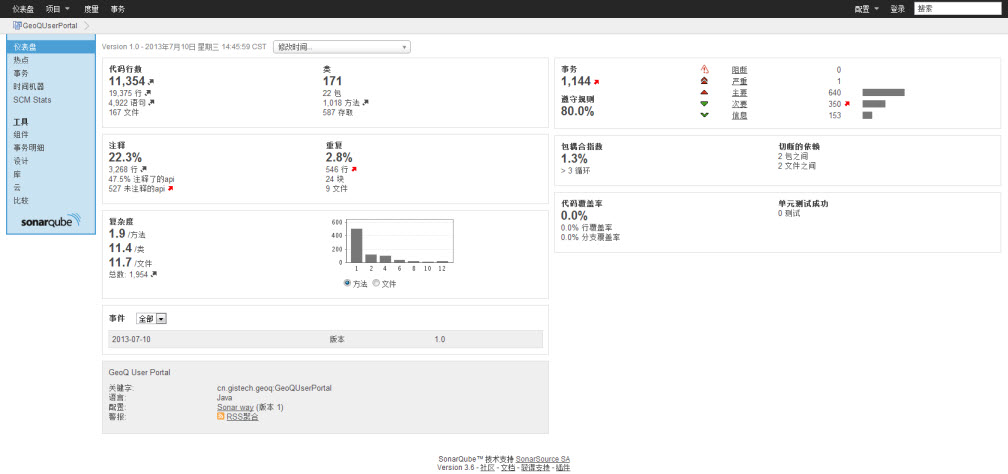Click the 次要 minor severity green triangle icon
The height and width of the screenshot is (474, 1008).
pos(704,104)
